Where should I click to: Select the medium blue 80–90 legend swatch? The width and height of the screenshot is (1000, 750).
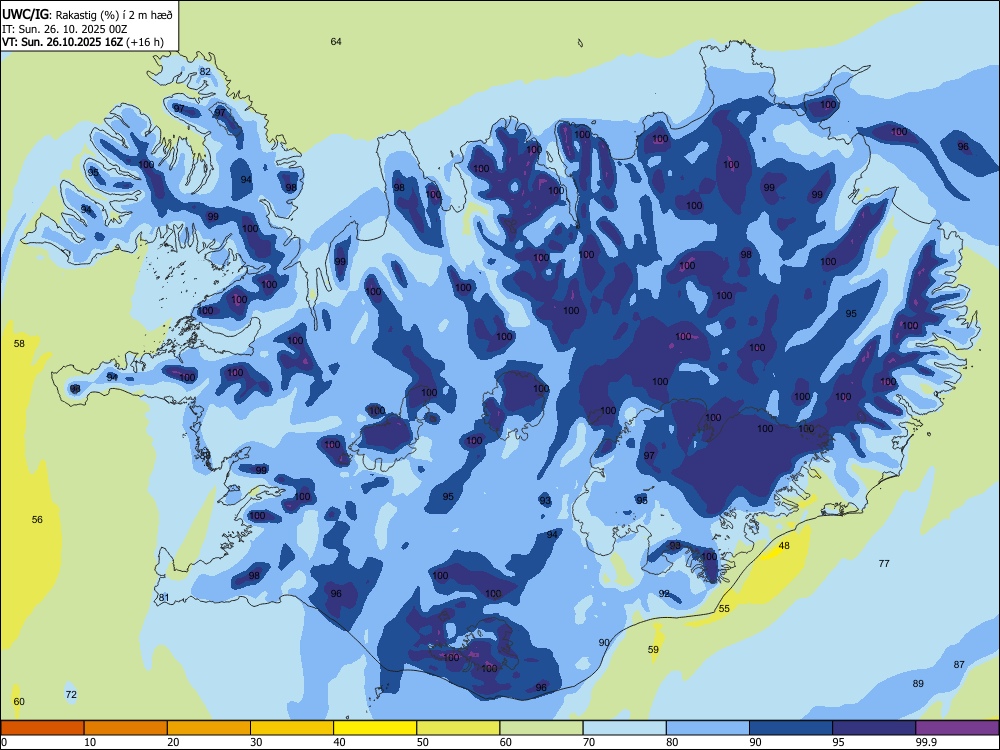[708, 728]
